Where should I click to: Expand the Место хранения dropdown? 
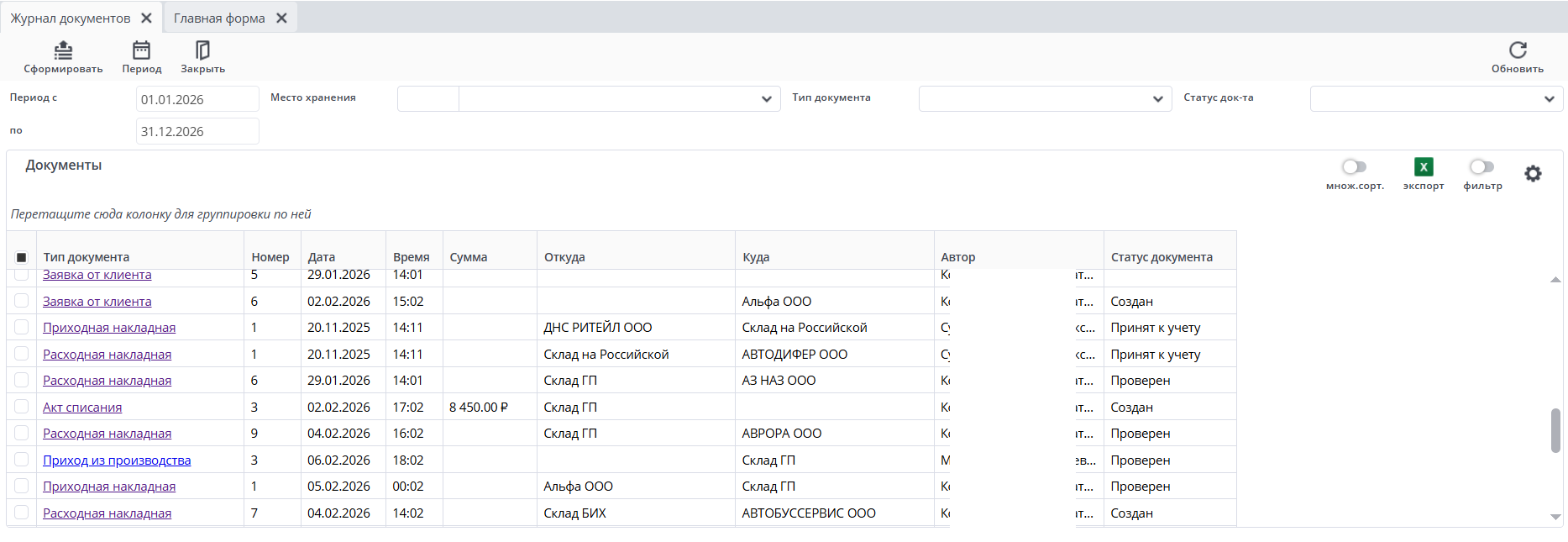[x=766, y=99]
